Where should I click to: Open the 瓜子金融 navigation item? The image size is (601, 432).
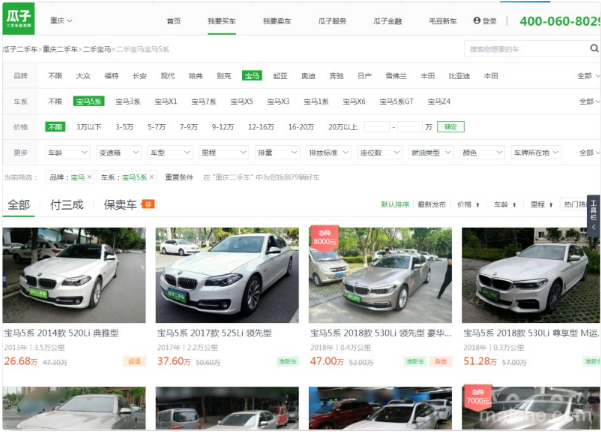pos(388,21)
